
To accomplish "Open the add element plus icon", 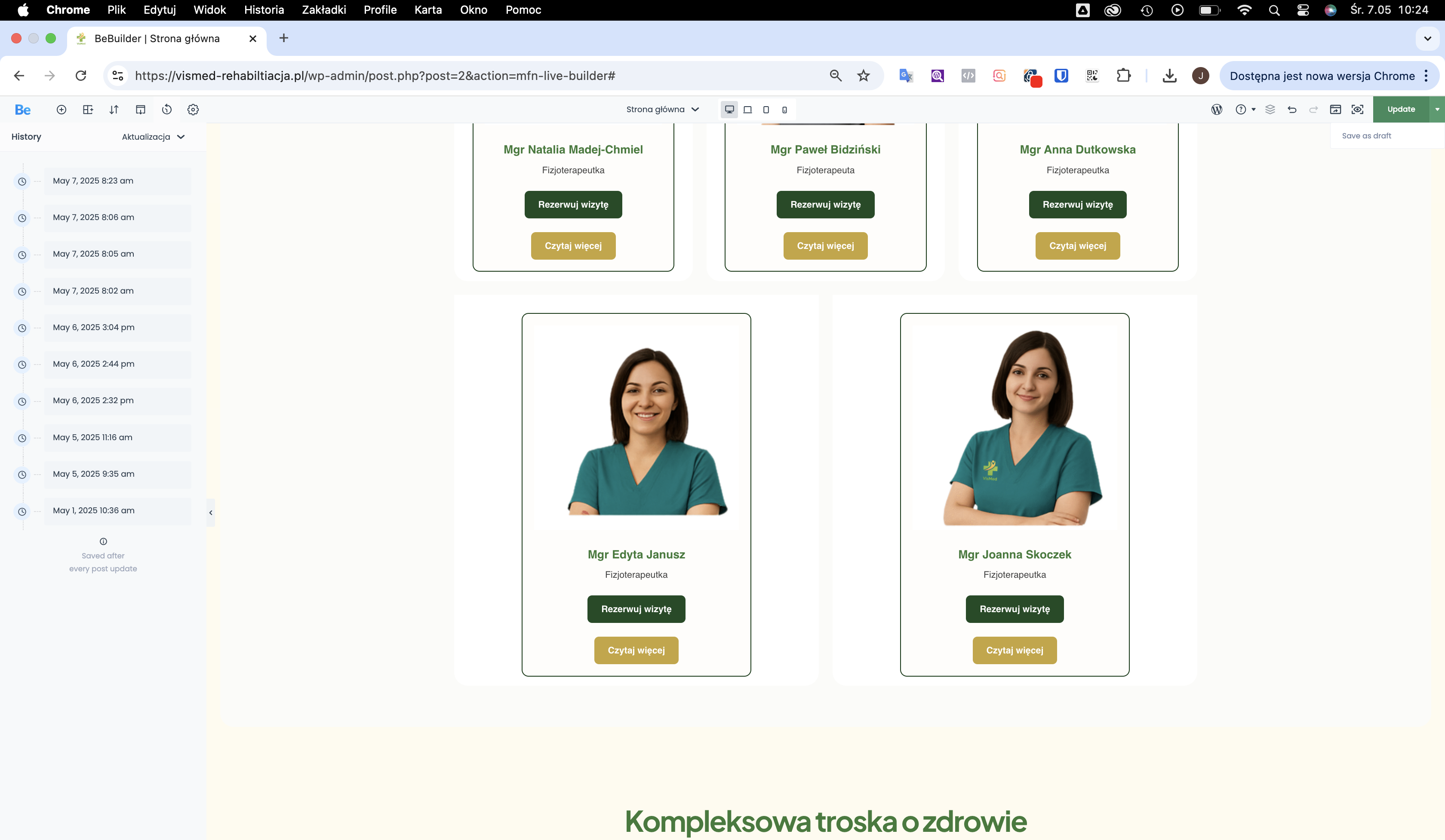I will (x=61, y=110).
